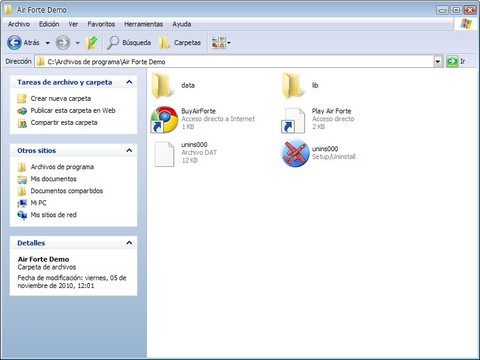The image size is (480, 360).
Task: Click Mis documentos icon in sidebar
Action: (x=22, y=179)
